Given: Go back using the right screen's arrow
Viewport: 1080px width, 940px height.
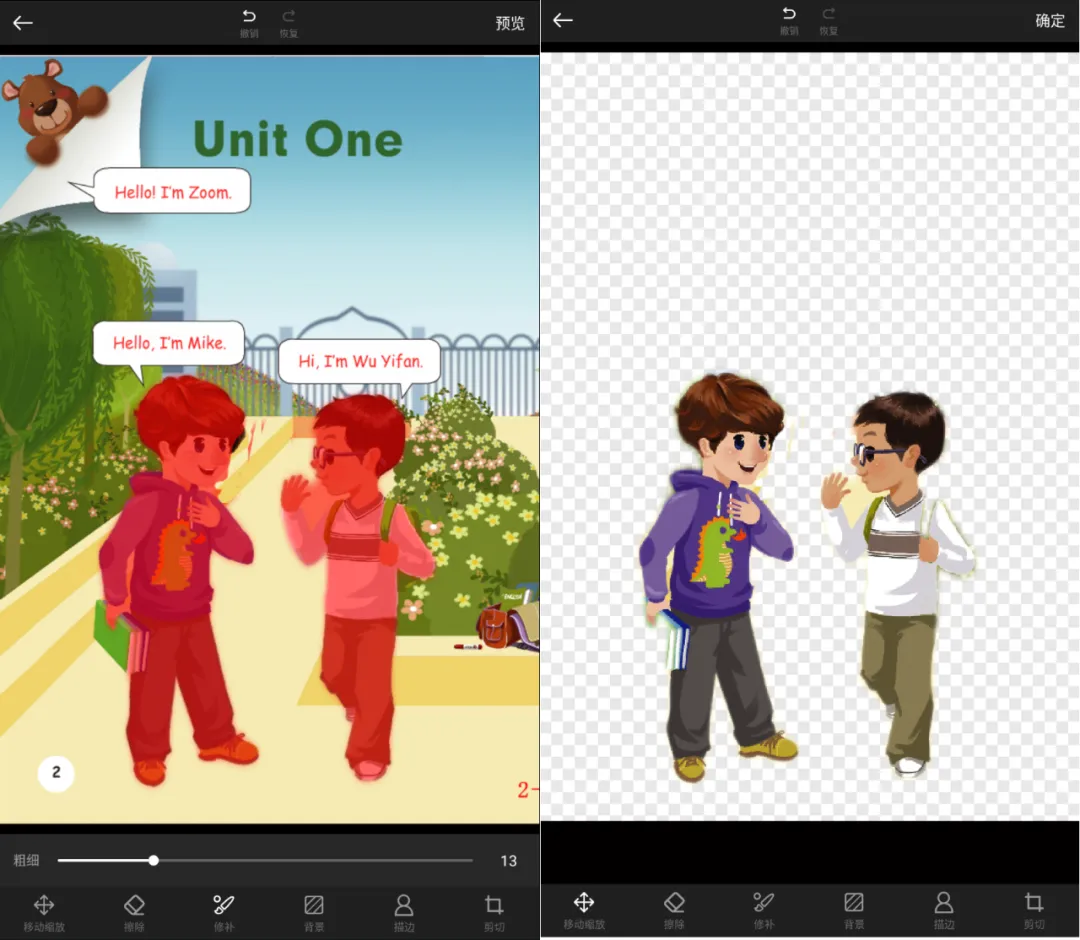Looking at the screenshot, I should (563, 20).
